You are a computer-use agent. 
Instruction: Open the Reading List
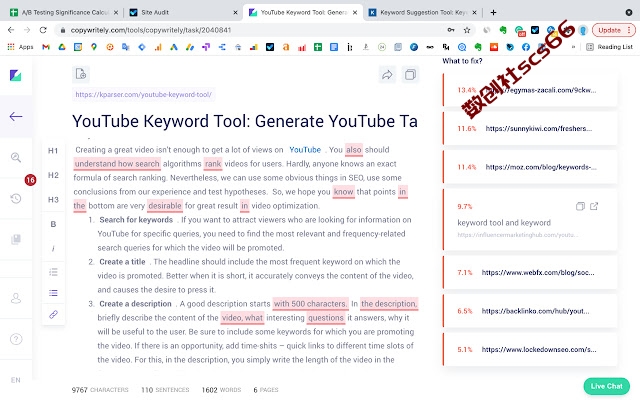point(609,47)
